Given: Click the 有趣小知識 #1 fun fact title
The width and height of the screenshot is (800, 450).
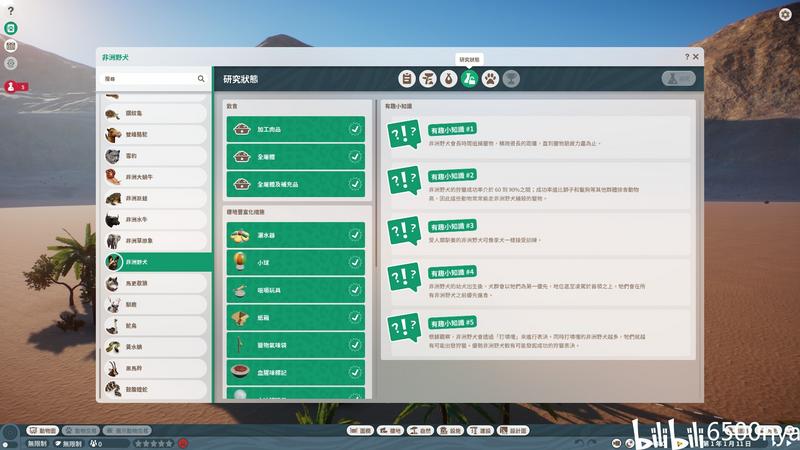Looking at the screenshot, I should [x=452, y=130].
